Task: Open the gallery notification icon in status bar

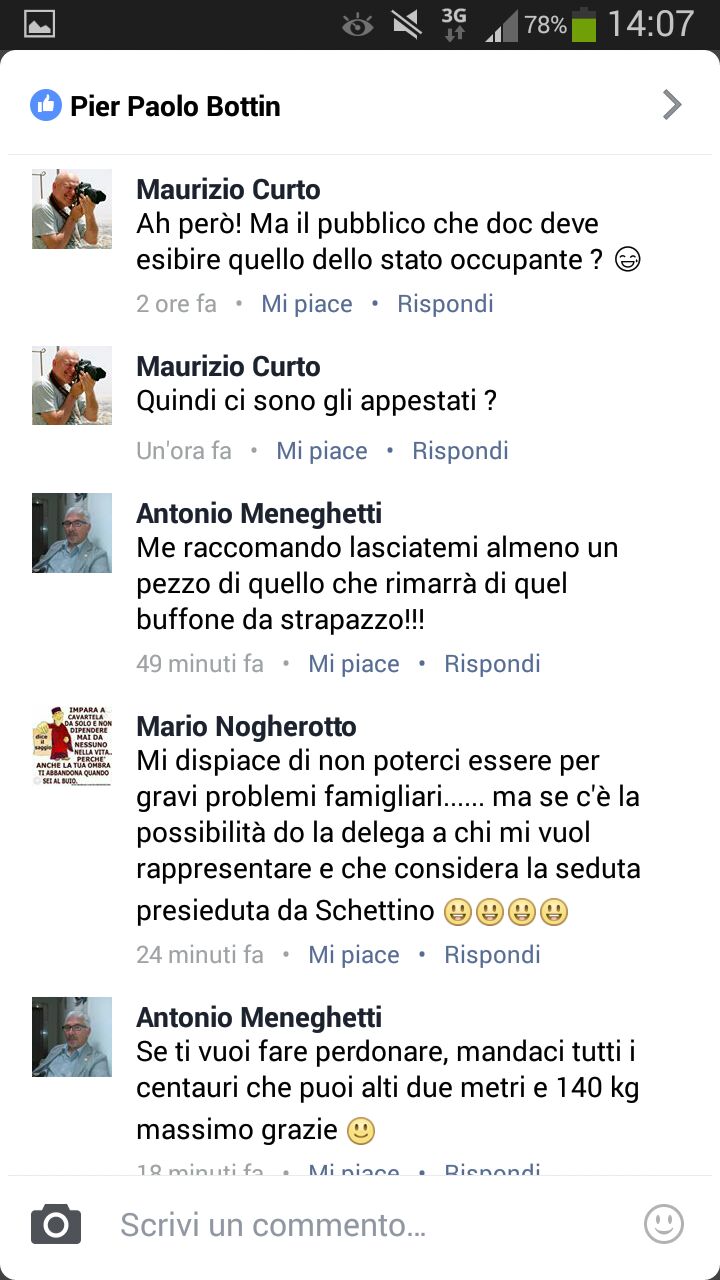Action: (x=39, y=24)
